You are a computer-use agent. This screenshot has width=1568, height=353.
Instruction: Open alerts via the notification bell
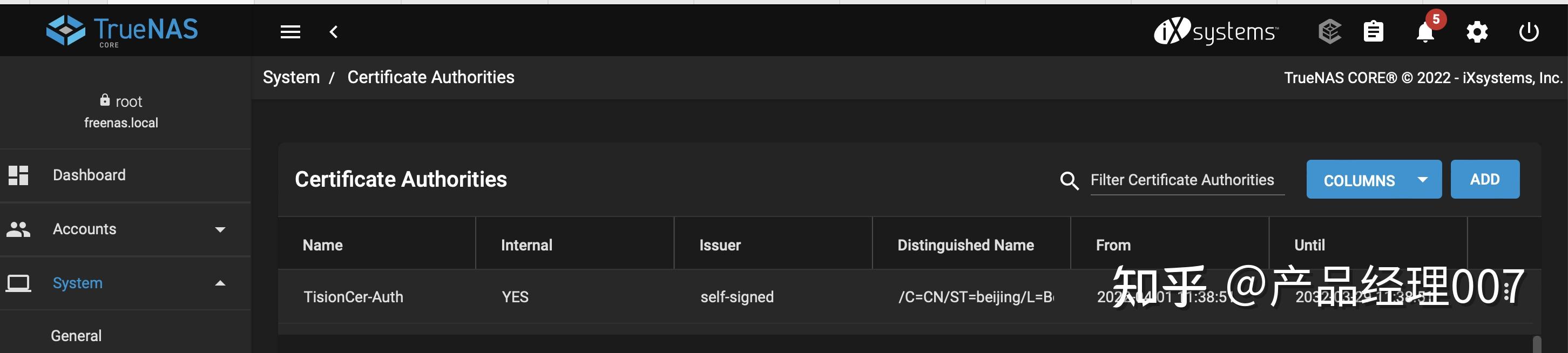(x=1425, y=32)
